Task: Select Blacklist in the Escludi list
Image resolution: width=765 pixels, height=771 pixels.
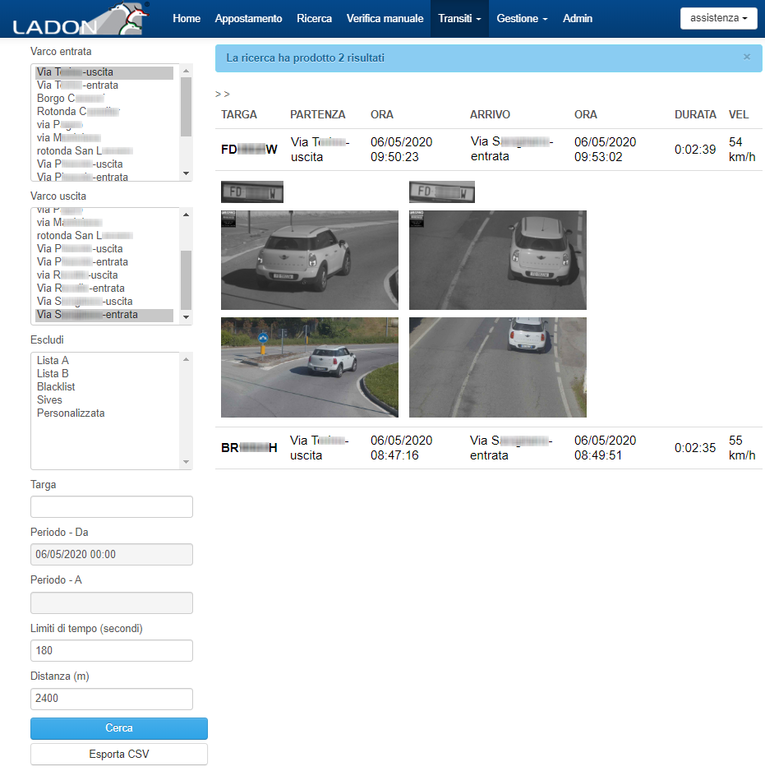Action: (x=56, y=387)
